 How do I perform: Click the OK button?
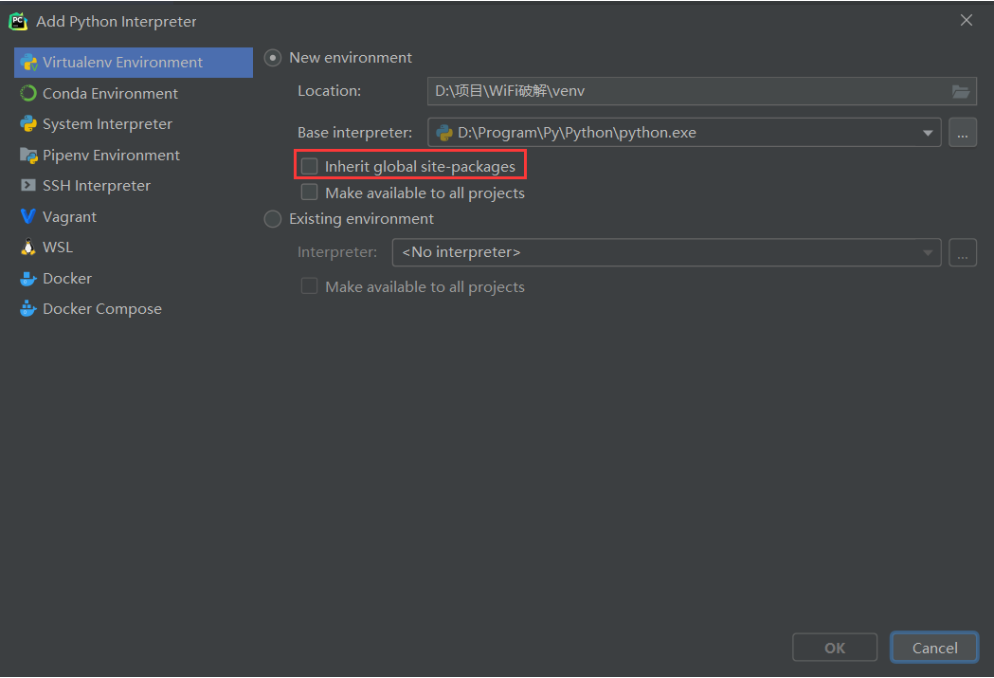834,648
